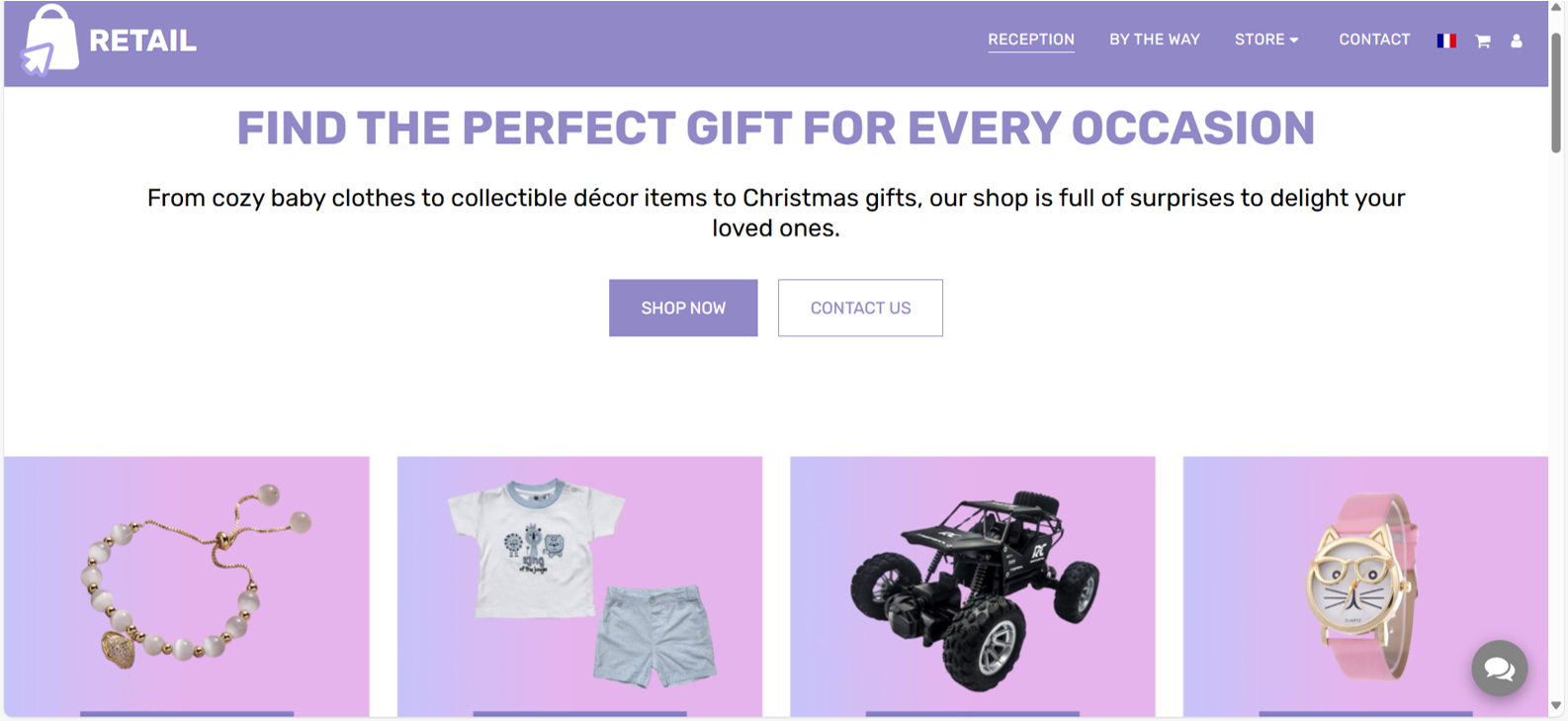Viewport: 1568px width, 721px height.
Task: Select the black RC monster truck image
Action: (x=973, y=586)
